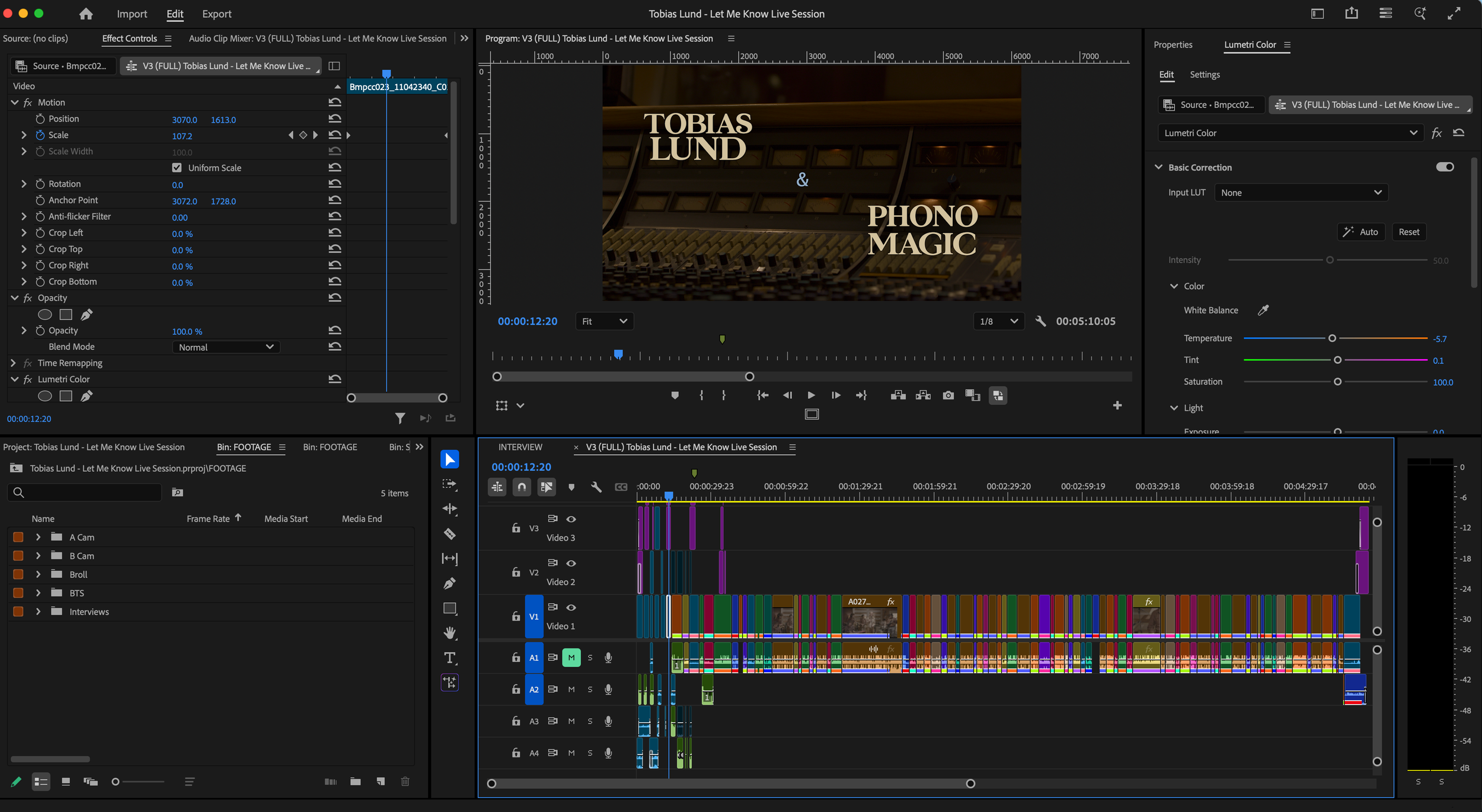Select the Type tool
1482x812 pixels.
pos(450,658)
